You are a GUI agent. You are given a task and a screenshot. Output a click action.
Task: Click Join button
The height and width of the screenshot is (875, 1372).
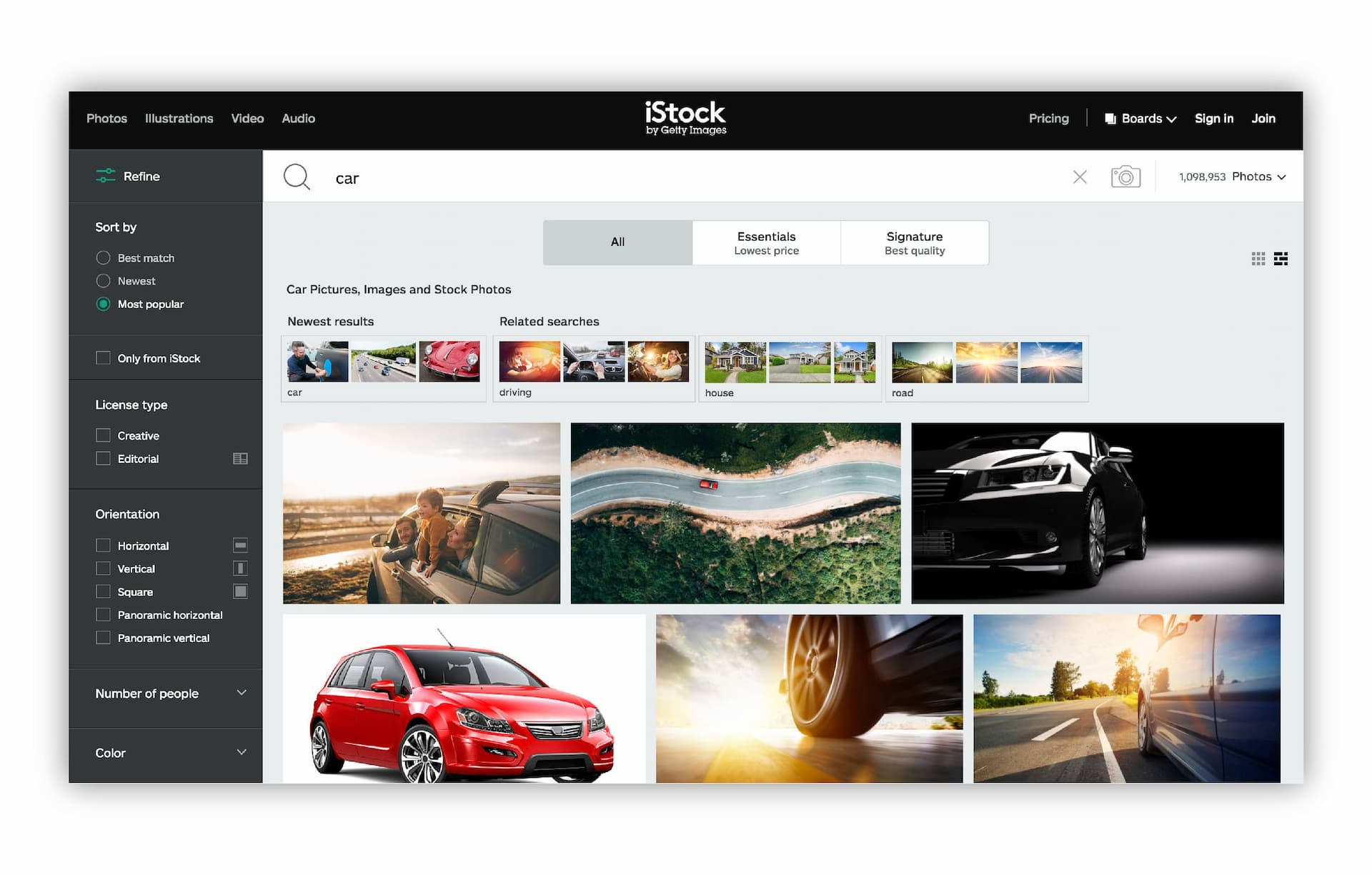(1263, 118)
